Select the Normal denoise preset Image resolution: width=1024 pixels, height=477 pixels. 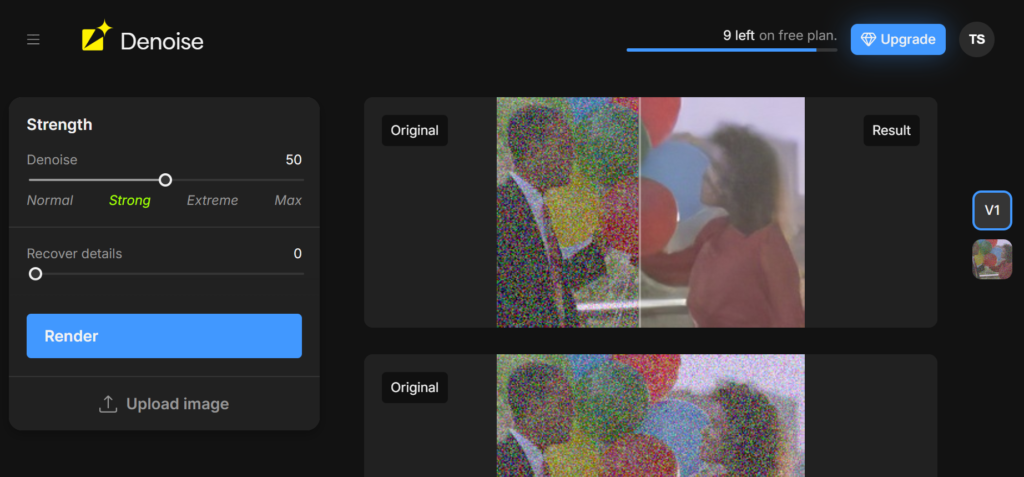coord(50,201)
